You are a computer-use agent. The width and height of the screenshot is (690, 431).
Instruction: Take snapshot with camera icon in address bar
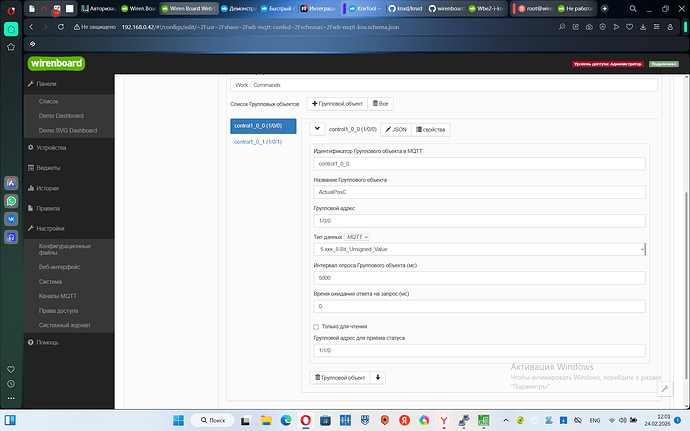click(x=589, y=27)
